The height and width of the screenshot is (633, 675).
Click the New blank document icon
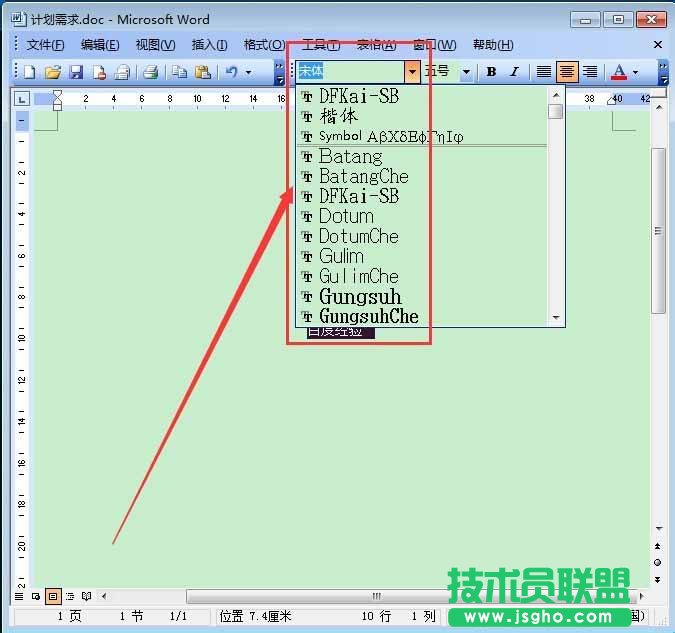[29, 72]
